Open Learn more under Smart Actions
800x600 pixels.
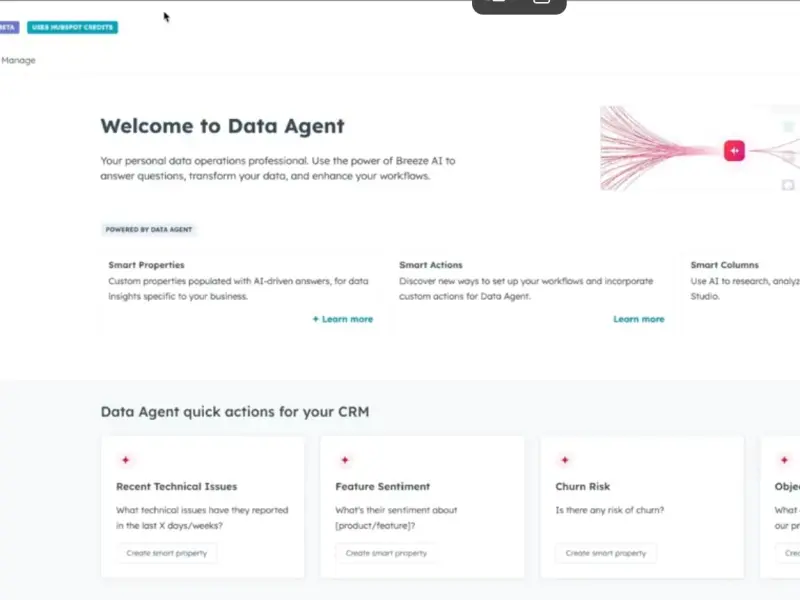tap(638, 319)
